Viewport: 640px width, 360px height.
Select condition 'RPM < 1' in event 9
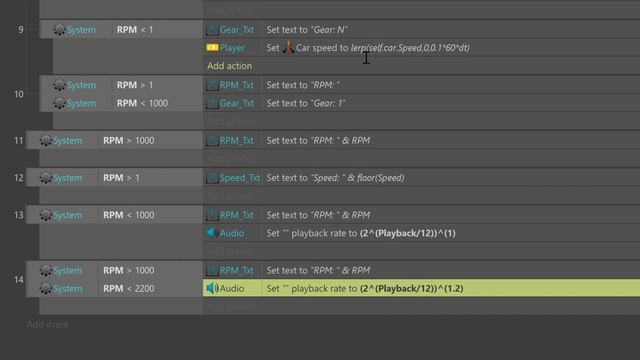tap(135, 30)
